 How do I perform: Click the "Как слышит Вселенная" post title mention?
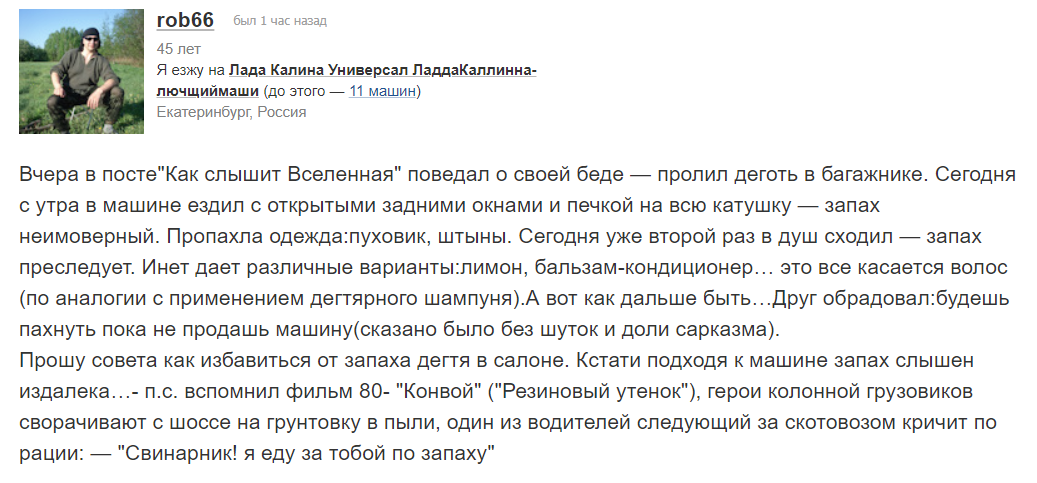click(x=281, y=175)
